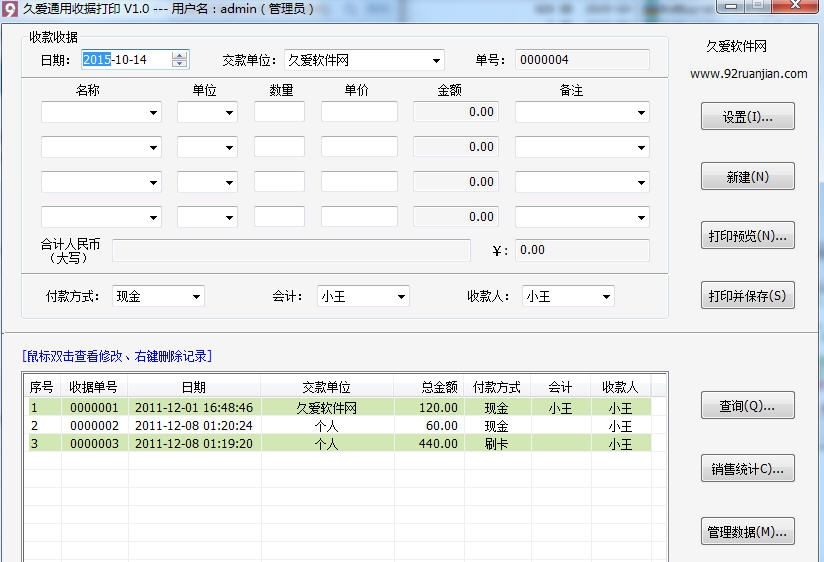Click the 序号 column header
The image size is (824, 562).
click(42, 387)
